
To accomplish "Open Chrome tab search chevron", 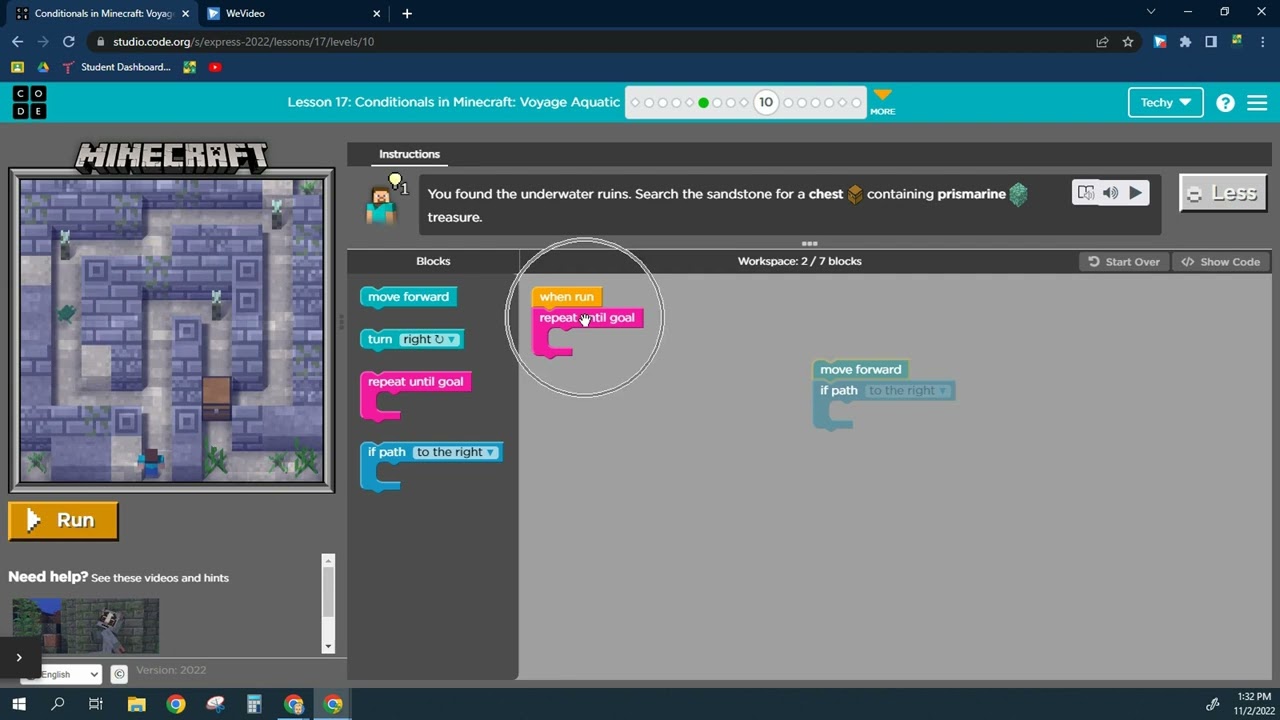I will (1151, 12).
